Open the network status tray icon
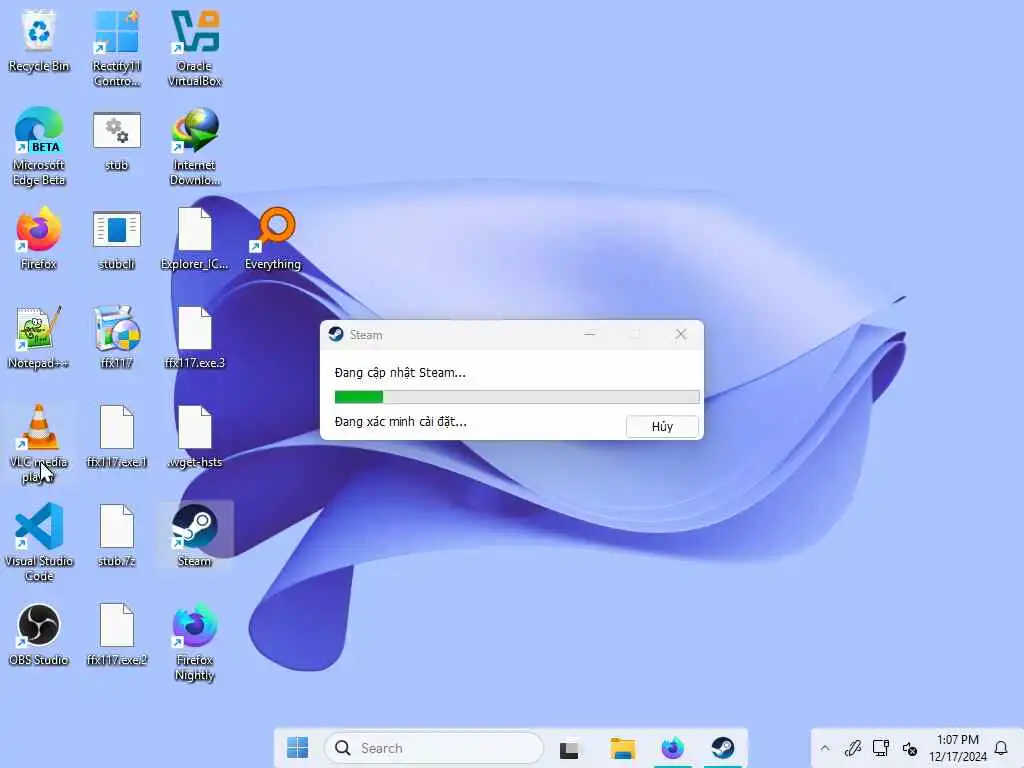Viewport: 1024px width, 768px height. 880,748
